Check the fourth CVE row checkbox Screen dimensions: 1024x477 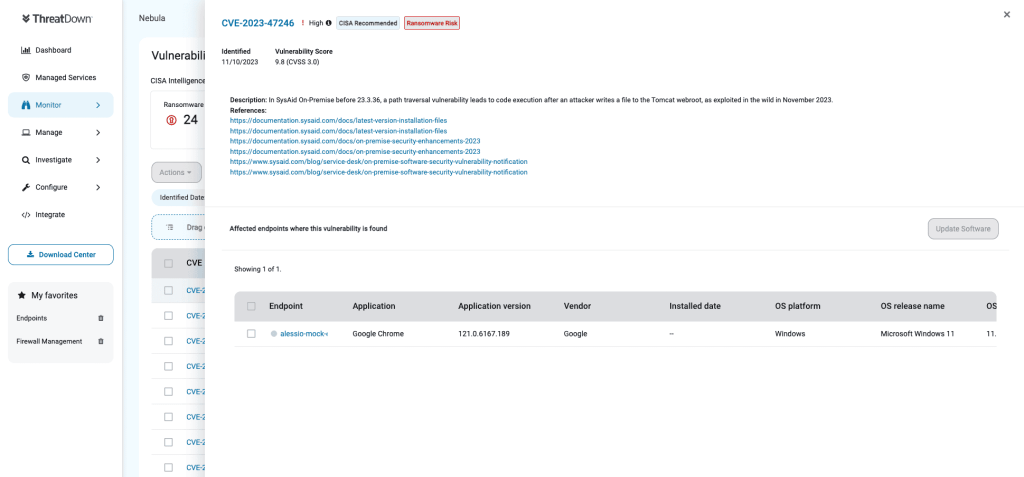click(168, 366)
